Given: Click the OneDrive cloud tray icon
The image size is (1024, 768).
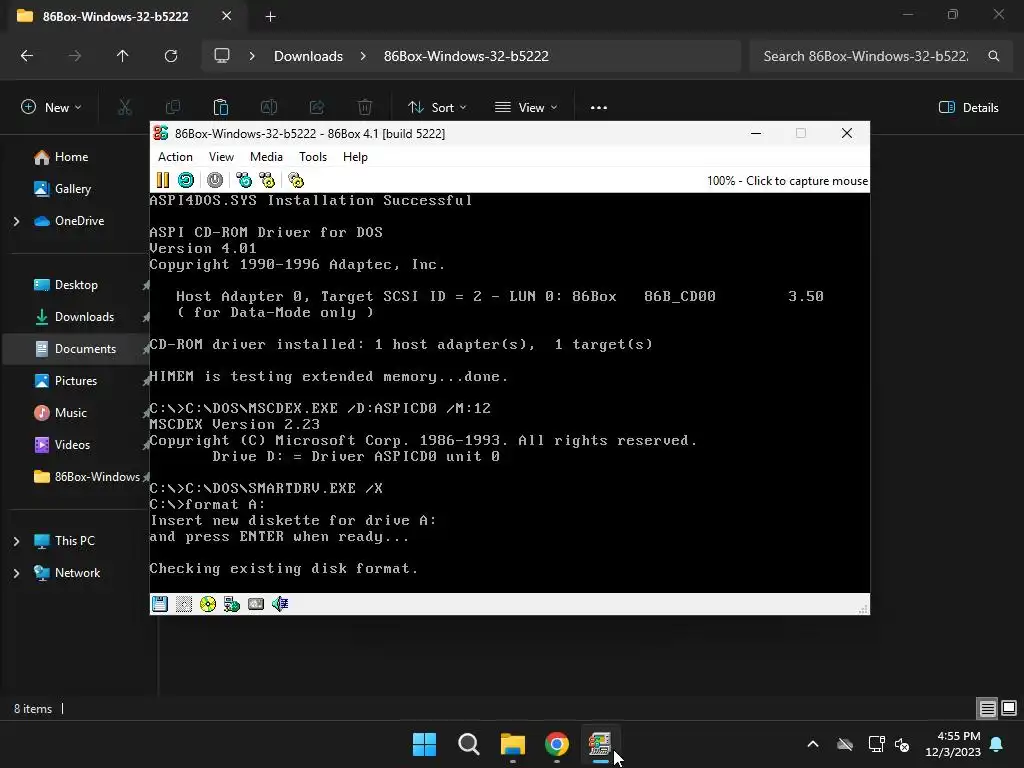Looking at the screenshot, I should coord(845,744).
